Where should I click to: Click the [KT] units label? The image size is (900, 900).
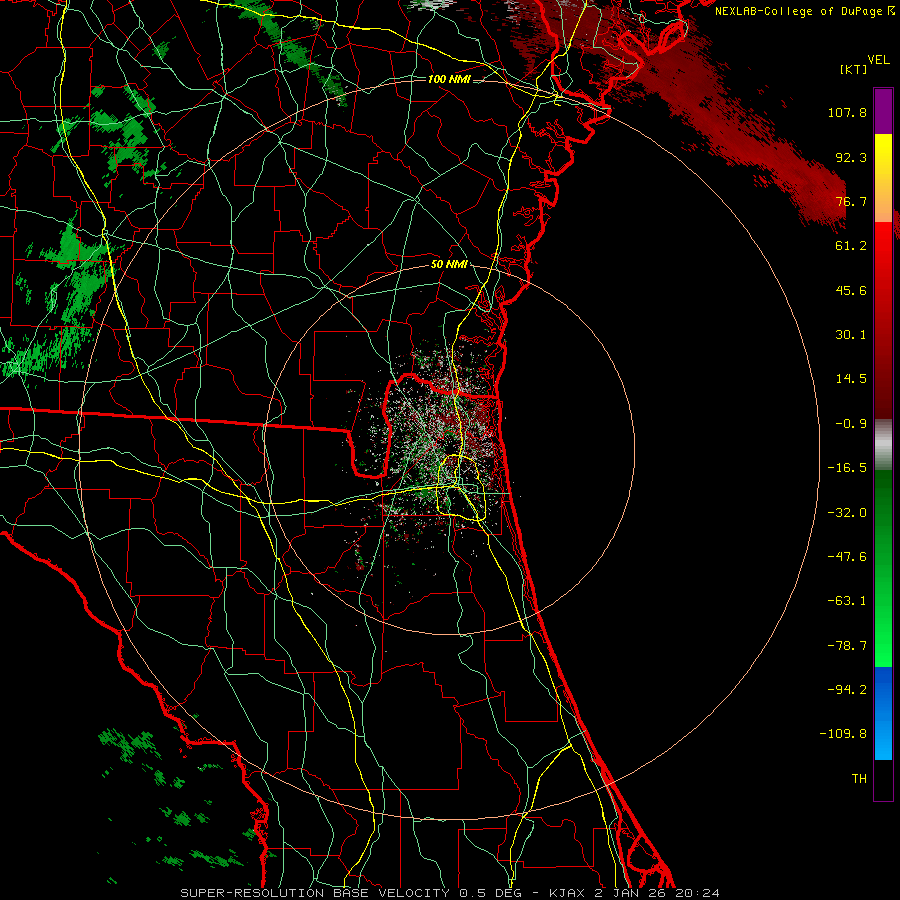tap(853, 69)
